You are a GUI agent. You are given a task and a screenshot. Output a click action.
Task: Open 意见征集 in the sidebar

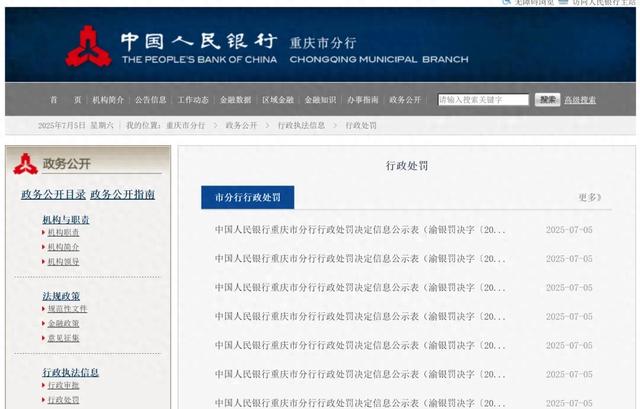pyautogui.click(x=63, y=338)
